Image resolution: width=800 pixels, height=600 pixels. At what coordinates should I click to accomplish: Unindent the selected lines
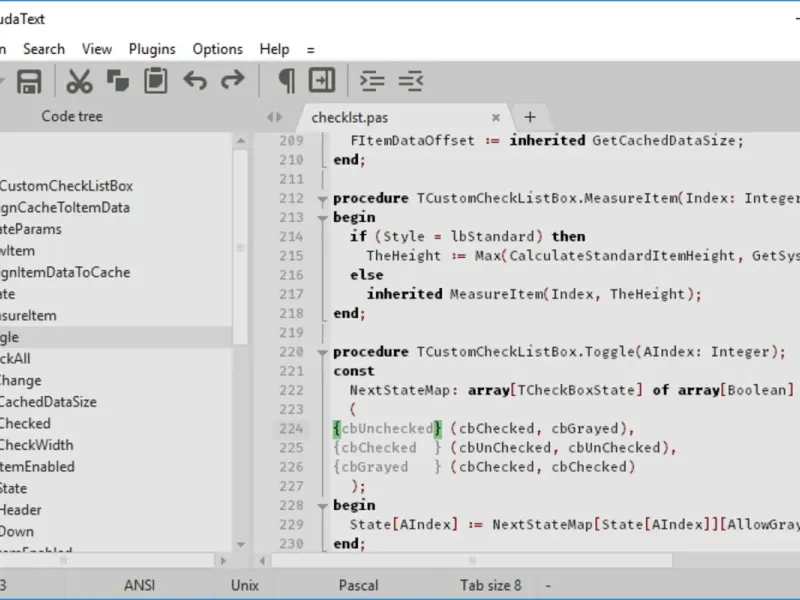pyautogui.click(x=411, y=81)
